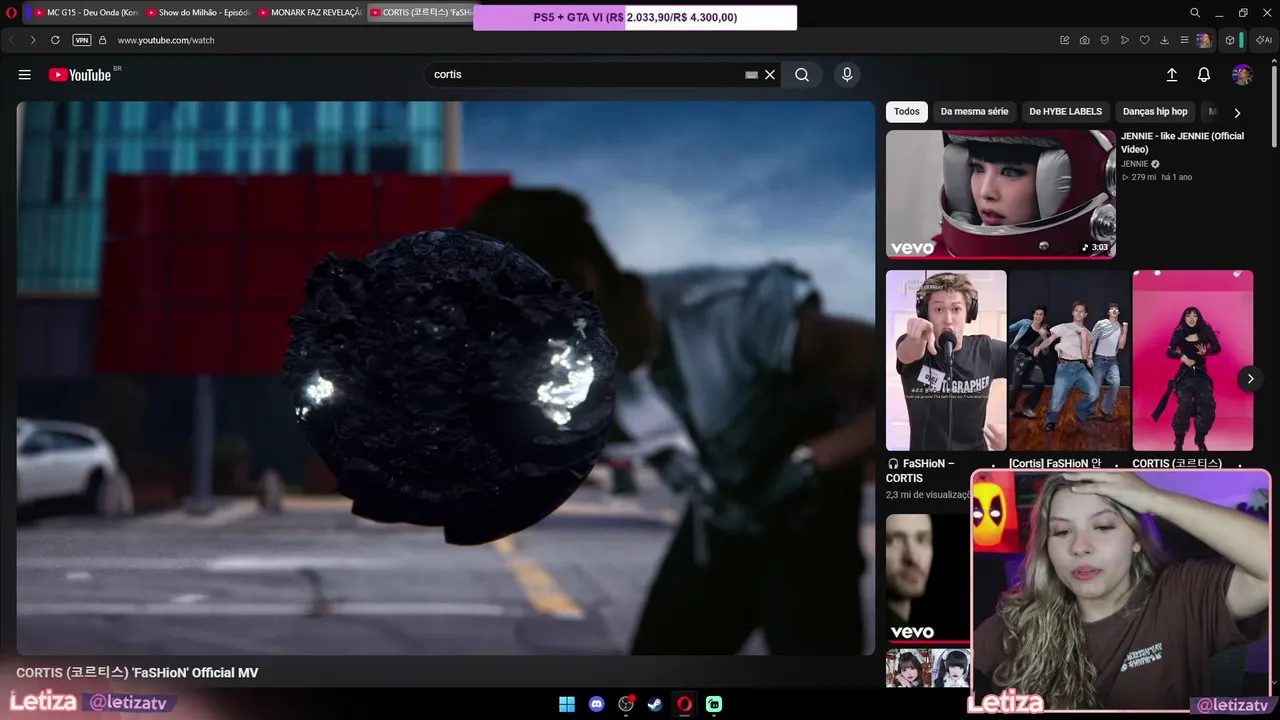
Task: Open Steam from the taskbar
Action: pyautogui.click(x=655, y=704)
